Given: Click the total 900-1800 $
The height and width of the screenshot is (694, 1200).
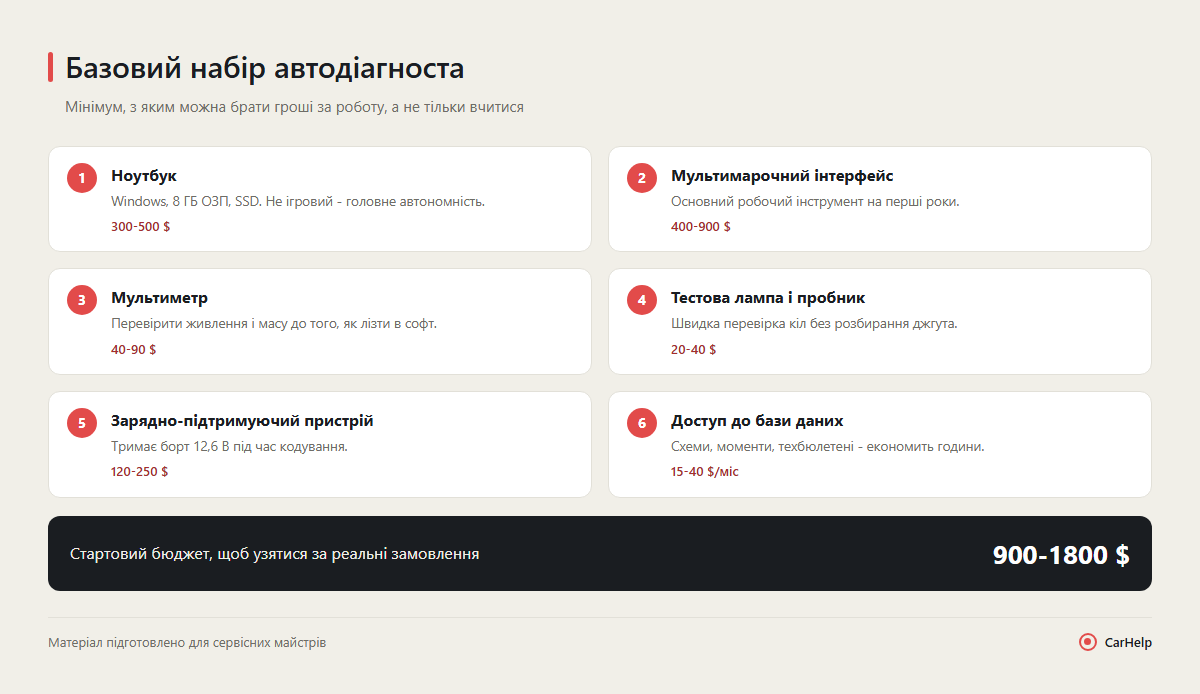Looking at the screenshot, I should (x=1061, y=555).
